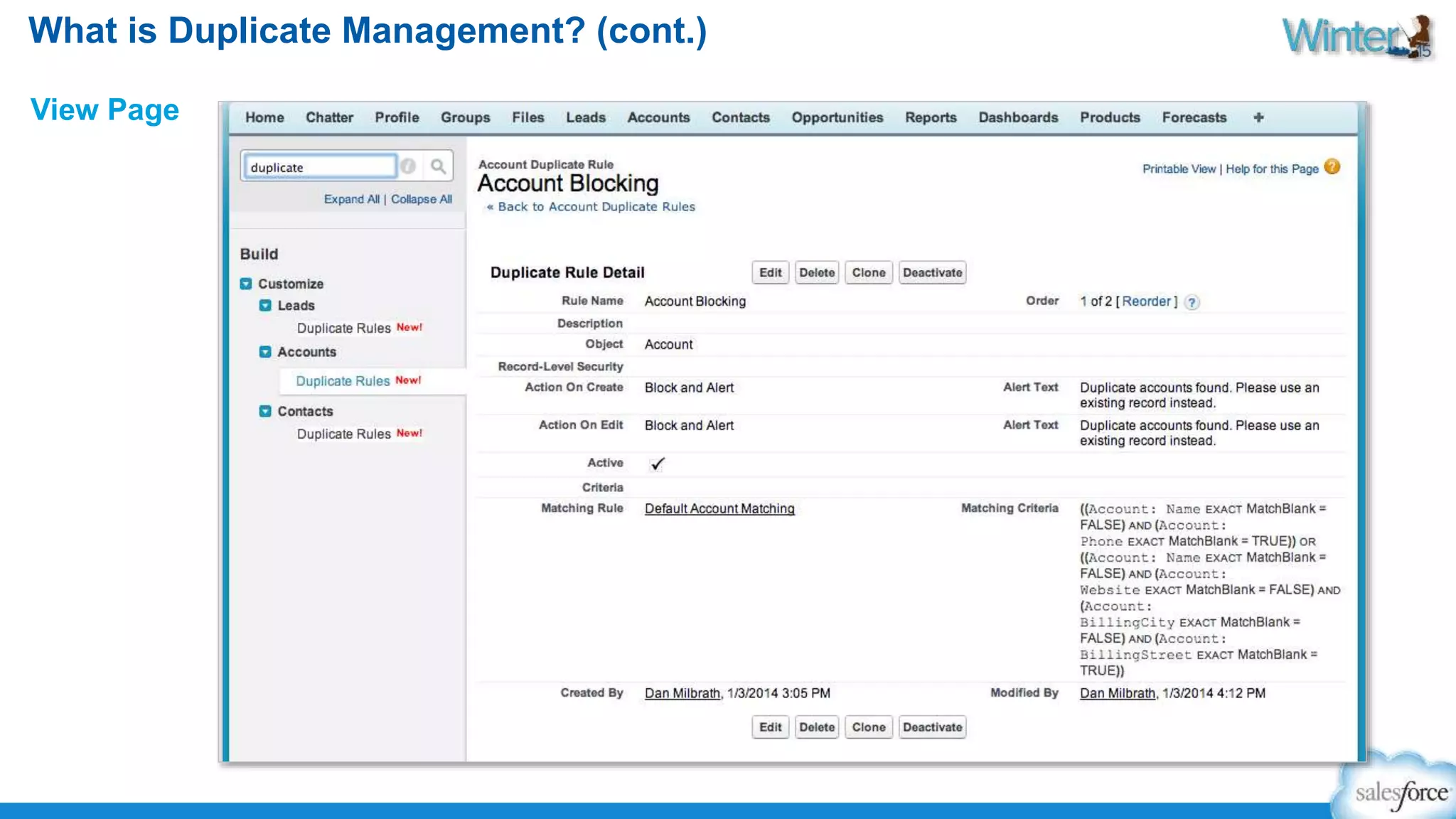Click the Duplicate Rule Detail section title

coord(567,273)
